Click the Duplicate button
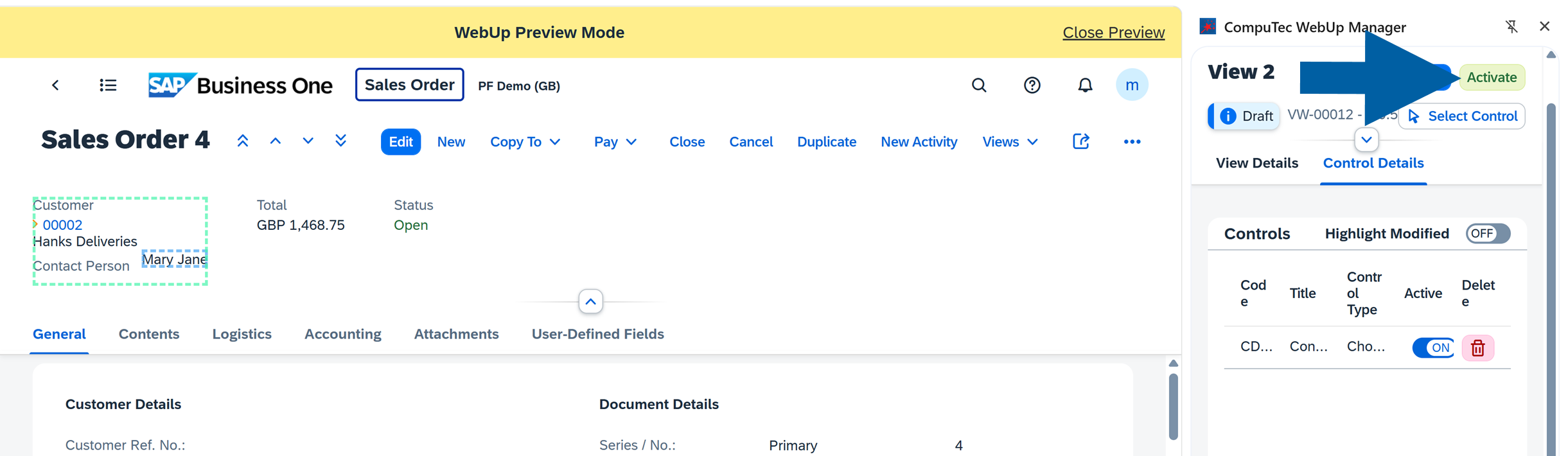 pyautogui.click(x=827, y=142)
